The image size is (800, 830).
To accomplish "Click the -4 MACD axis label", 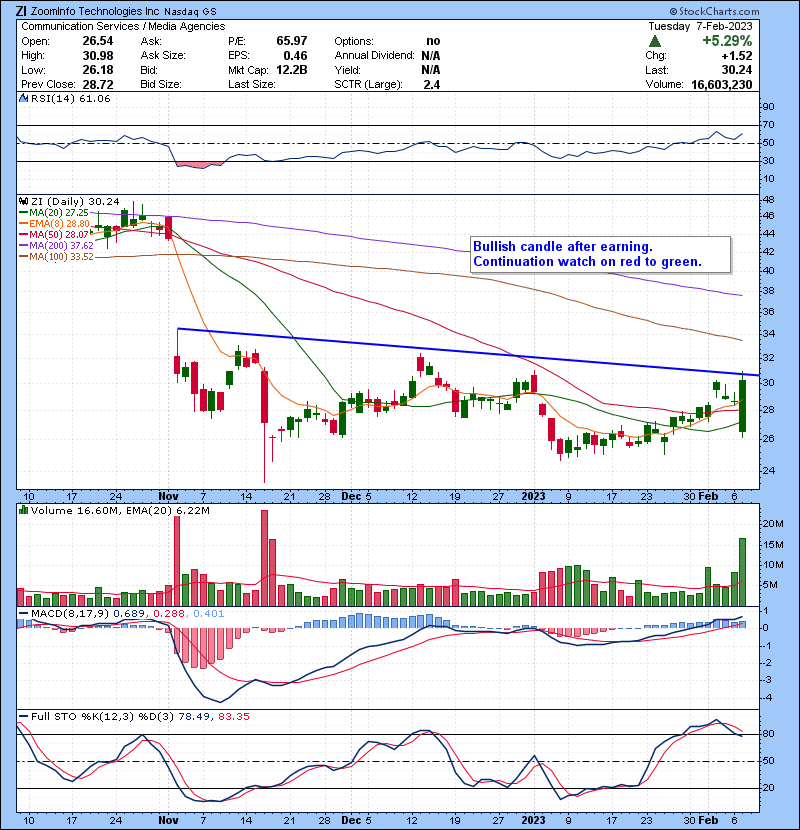I will pyautogui.click(x=767, y=698).
